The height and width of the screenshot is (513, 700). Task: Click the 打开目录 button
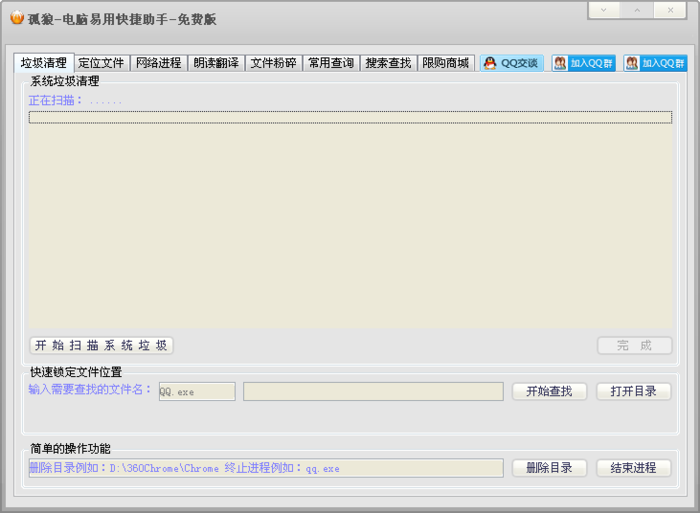tap(633, 392)
